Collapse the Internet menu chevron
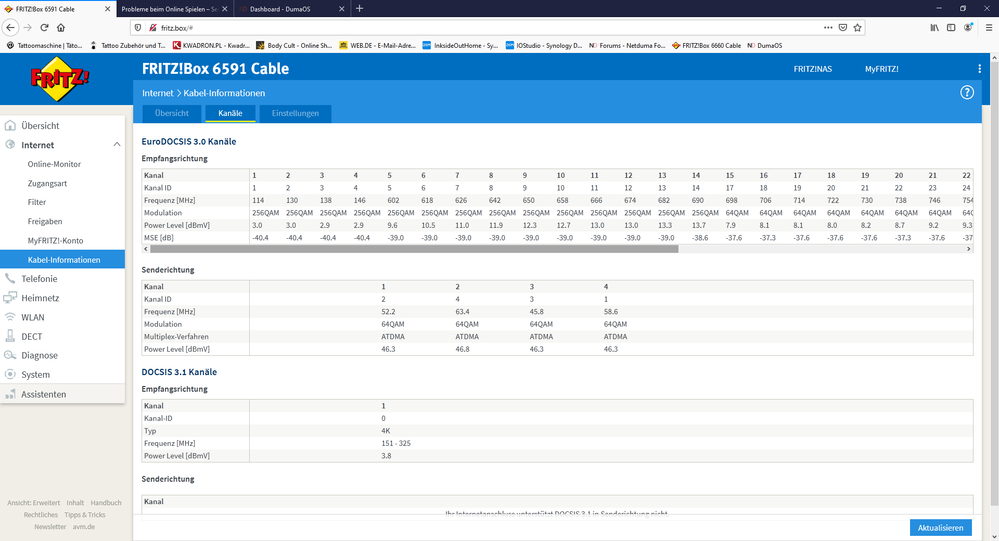Viewport: 999px width, 541px height. coord(117,145)
